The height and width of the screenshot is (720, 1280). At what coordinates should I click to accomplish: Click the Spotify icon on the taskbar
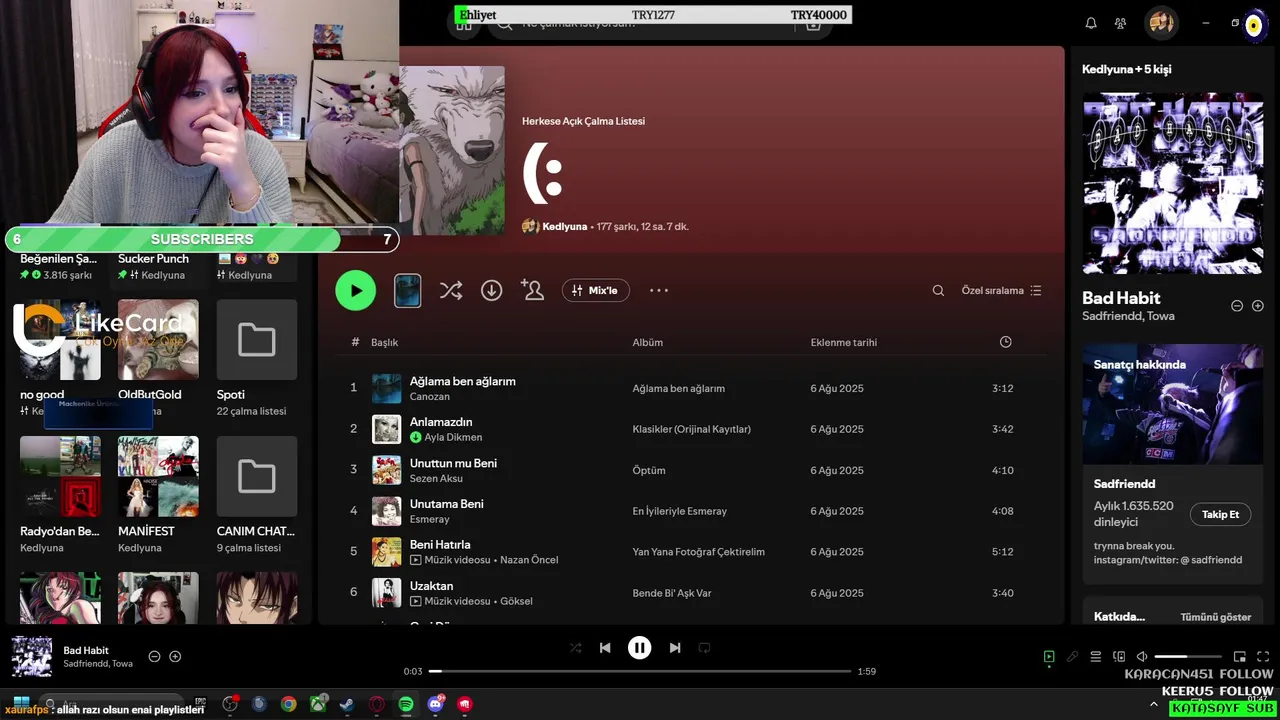(x=406, y=704)
